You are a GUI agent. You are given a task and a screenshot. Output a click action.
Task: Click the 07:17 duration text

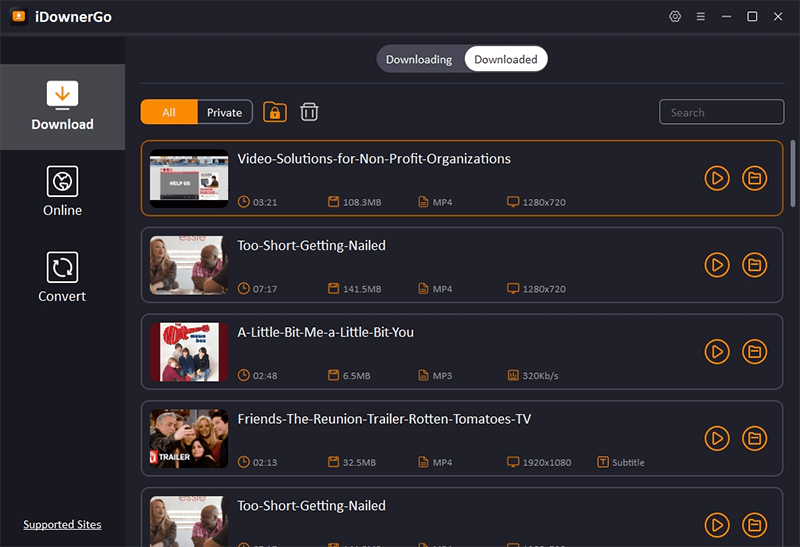pyautogui.click(x=265, y=289)
